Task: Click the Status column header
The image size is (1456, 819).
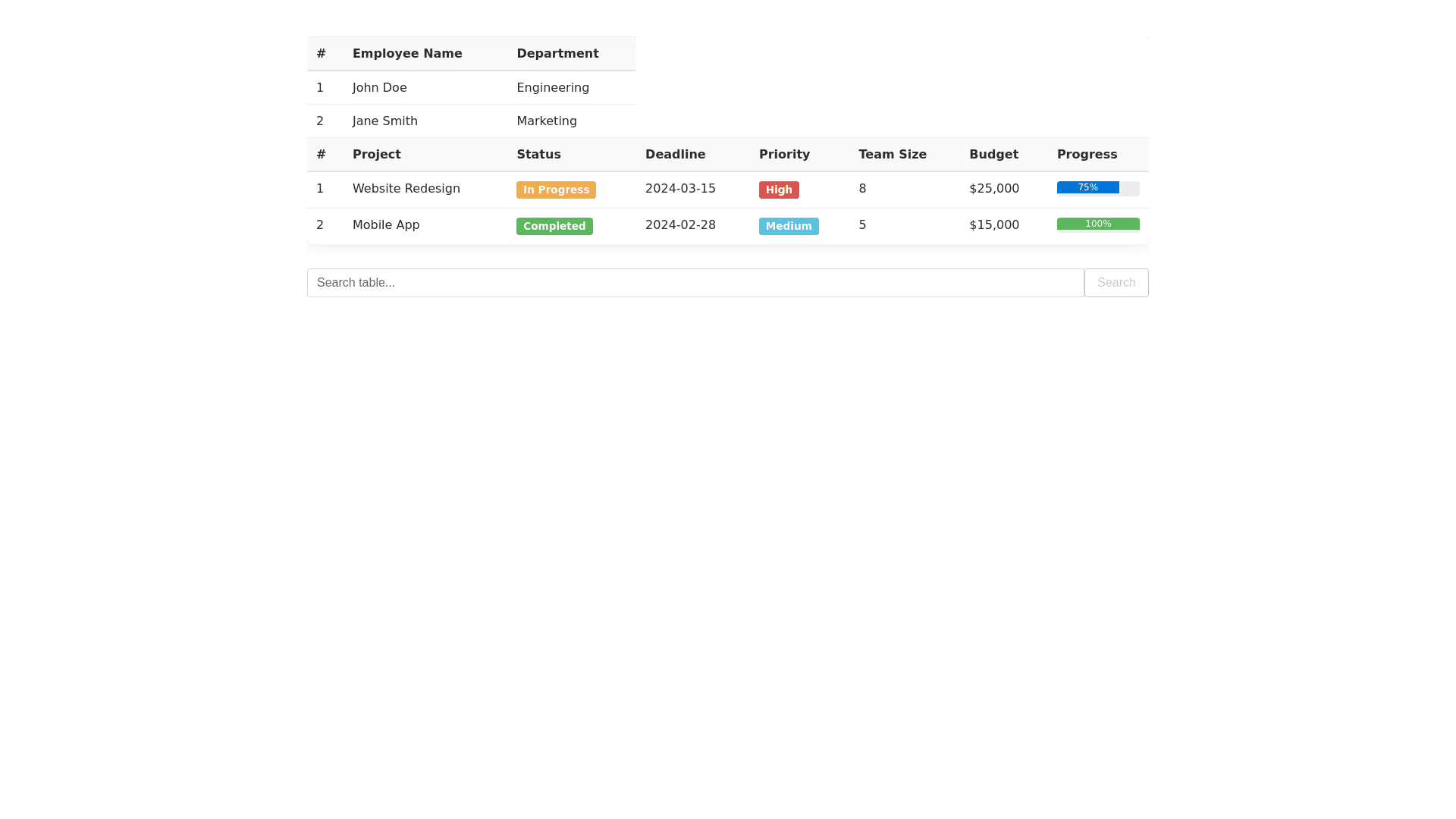Action: (x=538, y=155)
